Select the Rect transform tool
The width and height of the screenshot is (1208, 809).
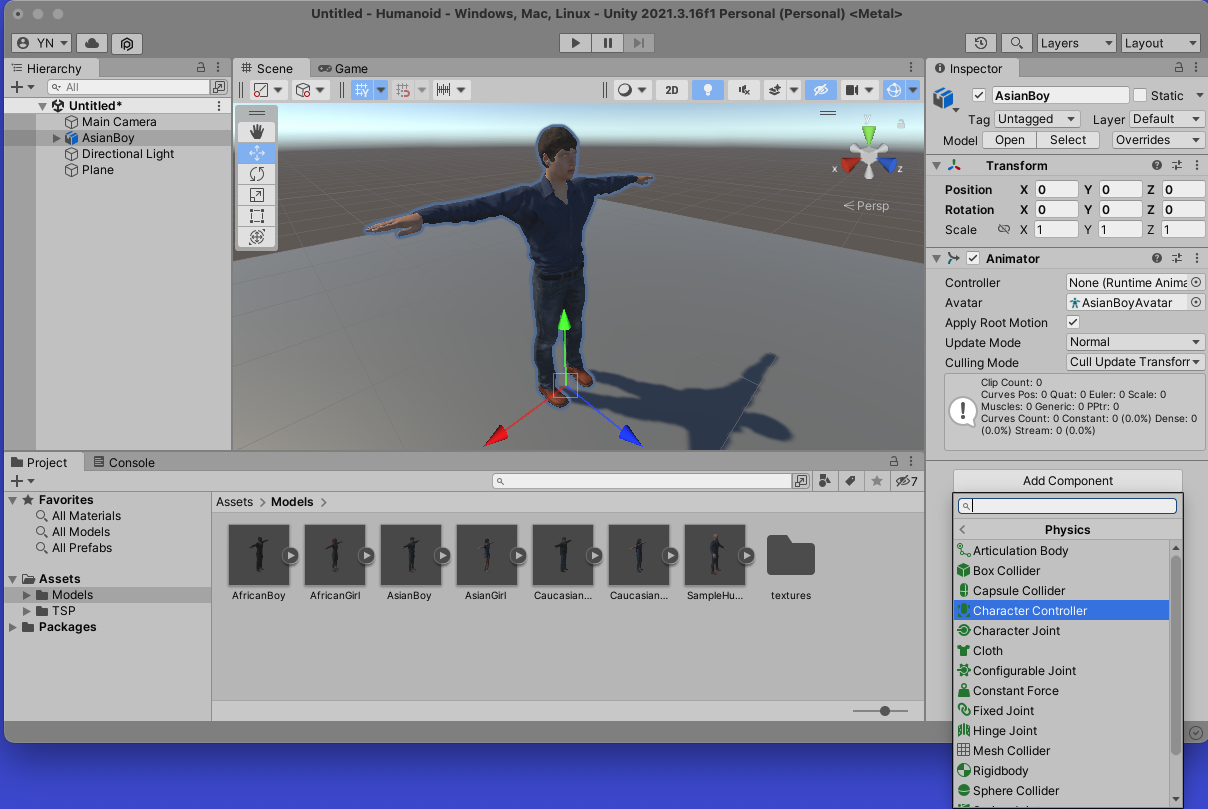(x=257, y=216)
